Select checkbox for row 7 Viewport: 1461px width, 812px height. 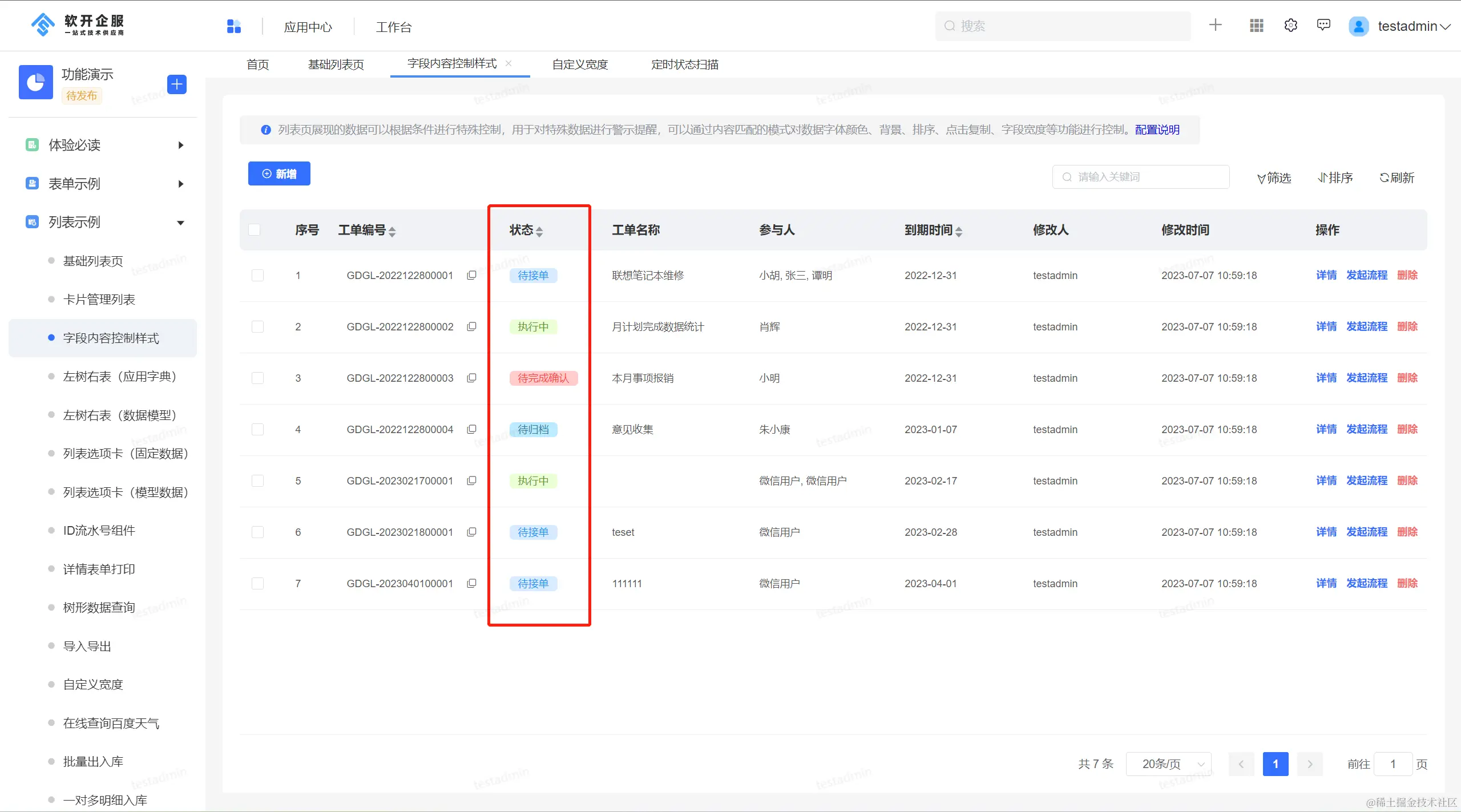pyautogui.click(x=258, y=584)
